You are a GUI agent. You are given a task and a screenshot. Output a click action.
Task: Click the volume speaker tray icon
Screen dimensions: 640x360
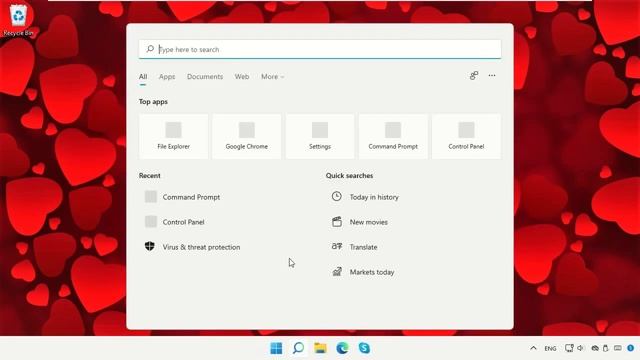click(x=581, y=348)
